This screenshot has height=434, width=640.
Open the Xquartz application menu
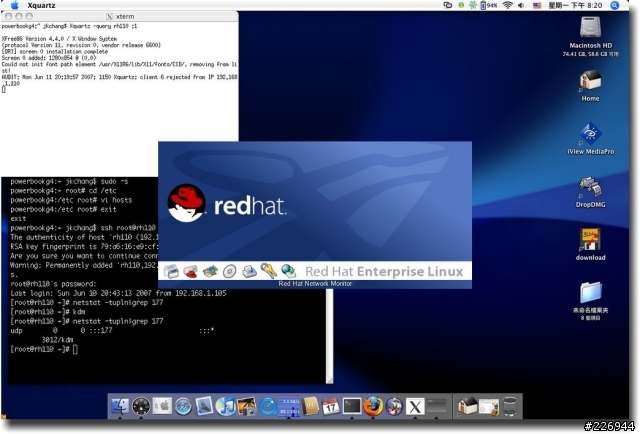pyautogui.click(x=41, y=5)
